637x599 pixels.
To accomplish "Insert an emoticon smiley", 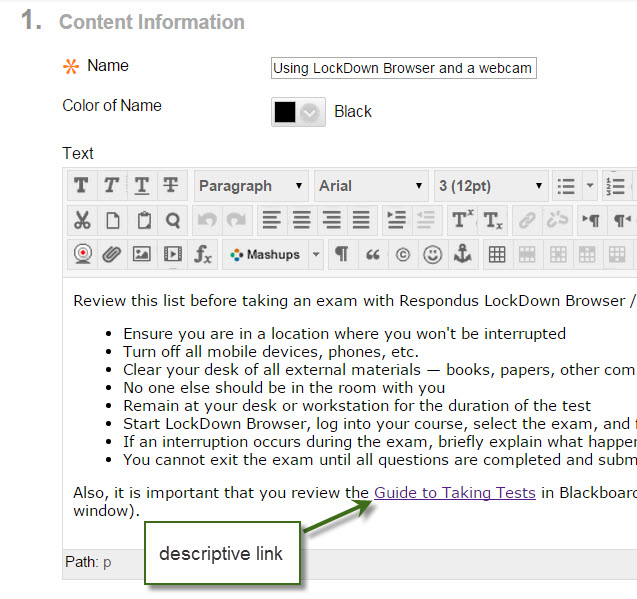I will (x=433, y=255).
